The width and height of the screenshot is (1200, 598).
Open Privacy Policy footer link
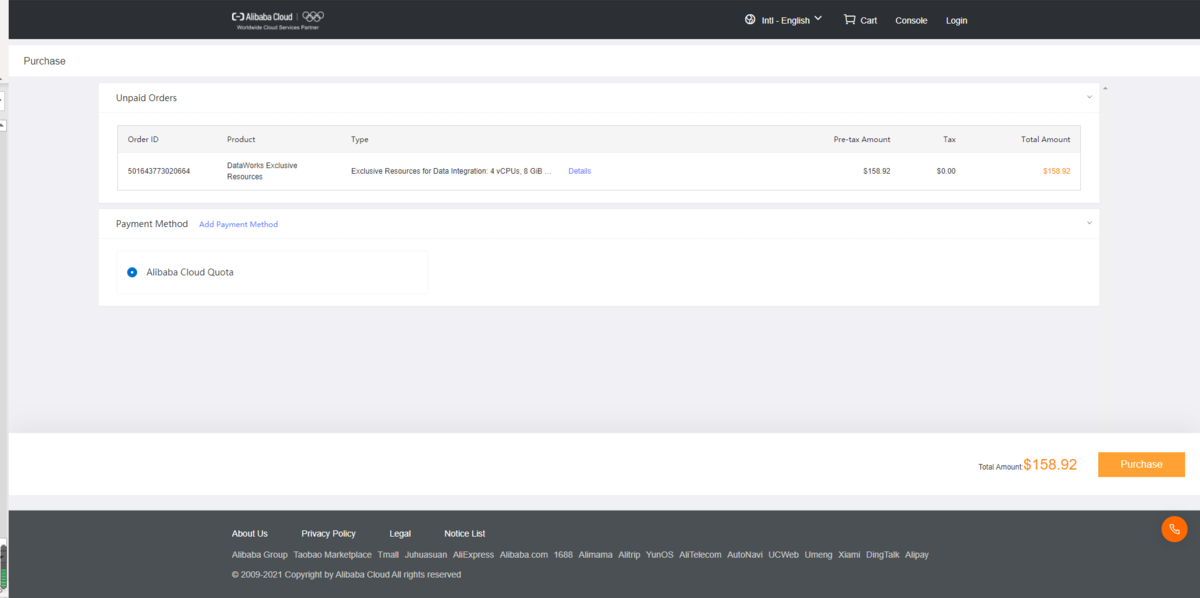pos(328,533)
